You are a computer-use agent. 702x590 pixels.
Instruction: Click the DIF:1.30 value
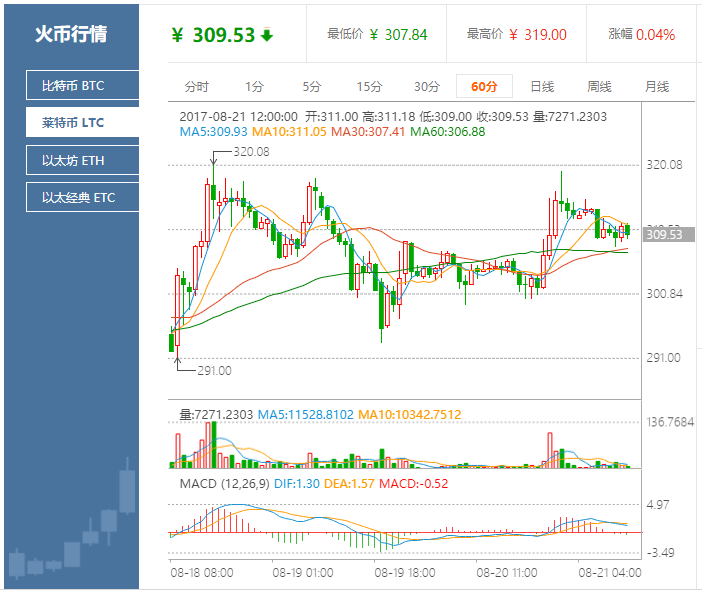click(x=296, y=483)
